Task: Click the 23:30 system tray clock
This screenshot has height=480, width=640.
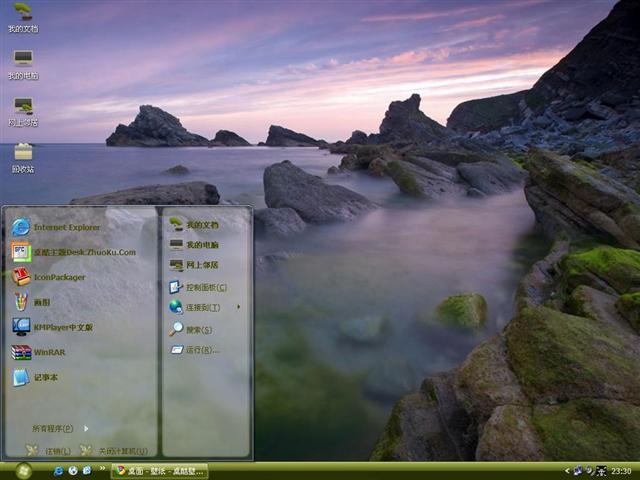Action: (621, 470)
